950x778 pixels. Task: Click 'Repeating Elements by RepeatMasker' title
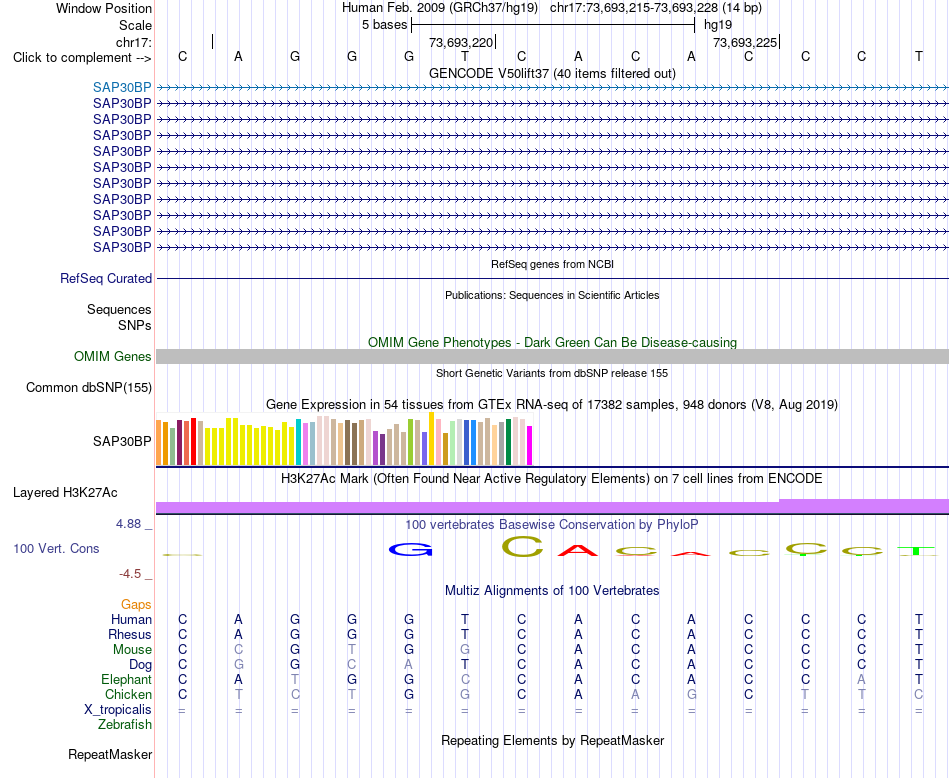tap(552, 740)
